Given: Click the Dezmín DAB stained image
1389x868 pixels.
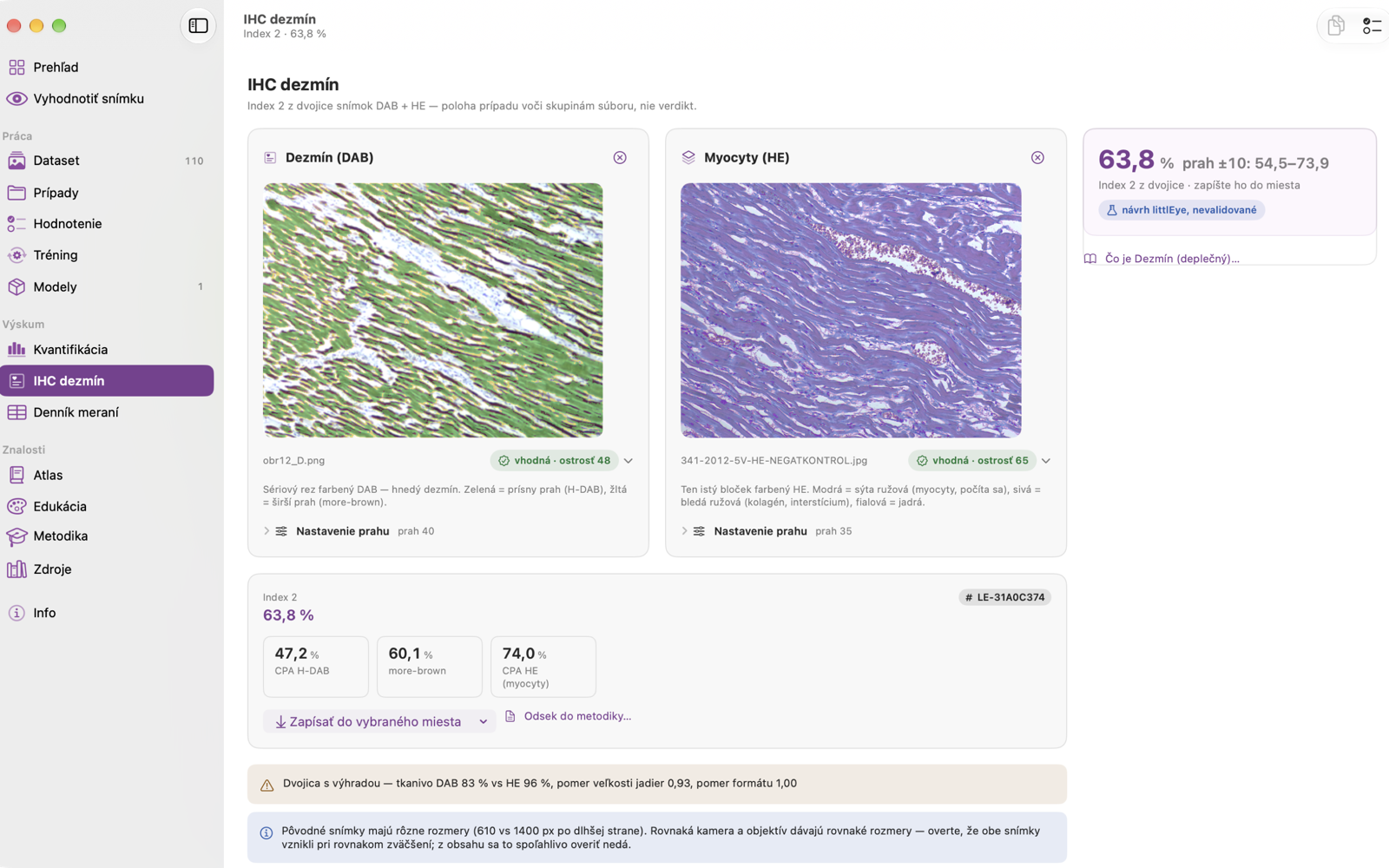Looking at the screenshot, I should click(x=432, y=310).
